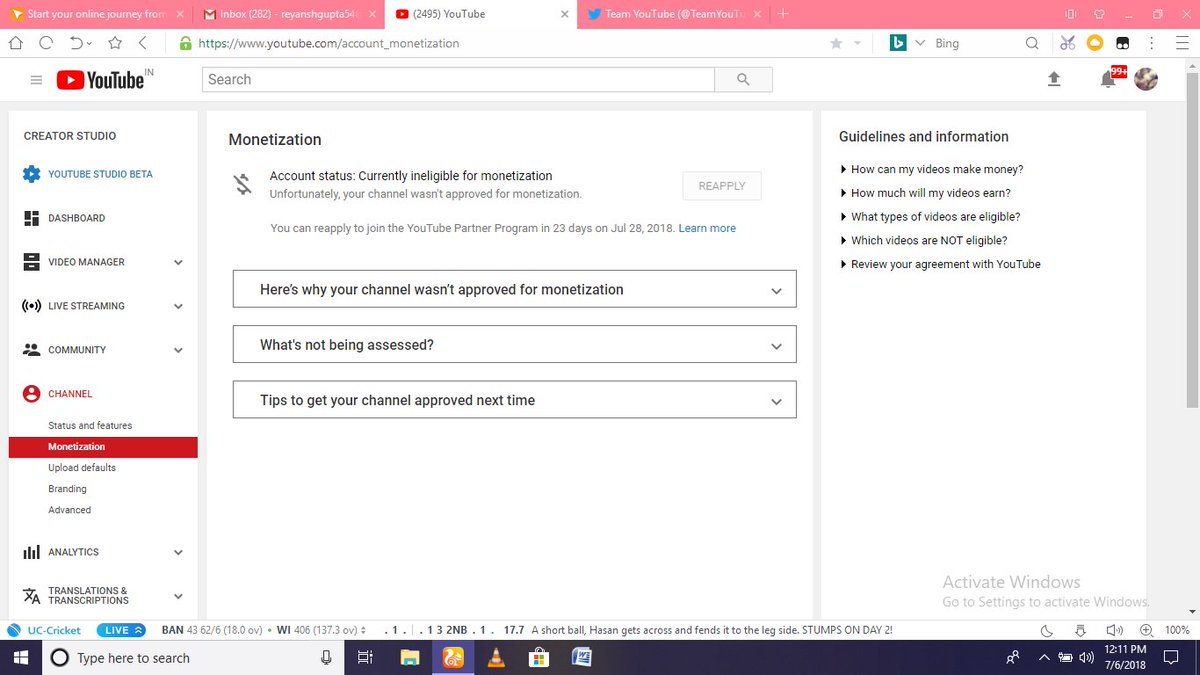Reload the page with refresh icon

coord(46,43)
